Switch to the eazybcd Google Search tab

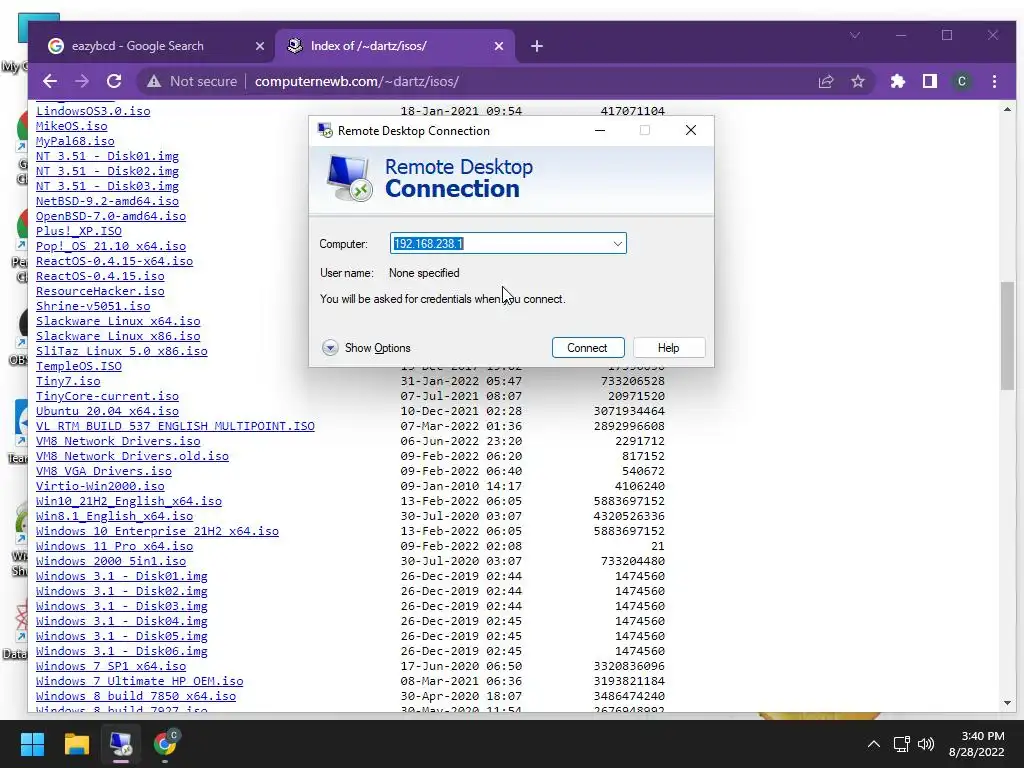pyautogui.click(x=137, y=46)
